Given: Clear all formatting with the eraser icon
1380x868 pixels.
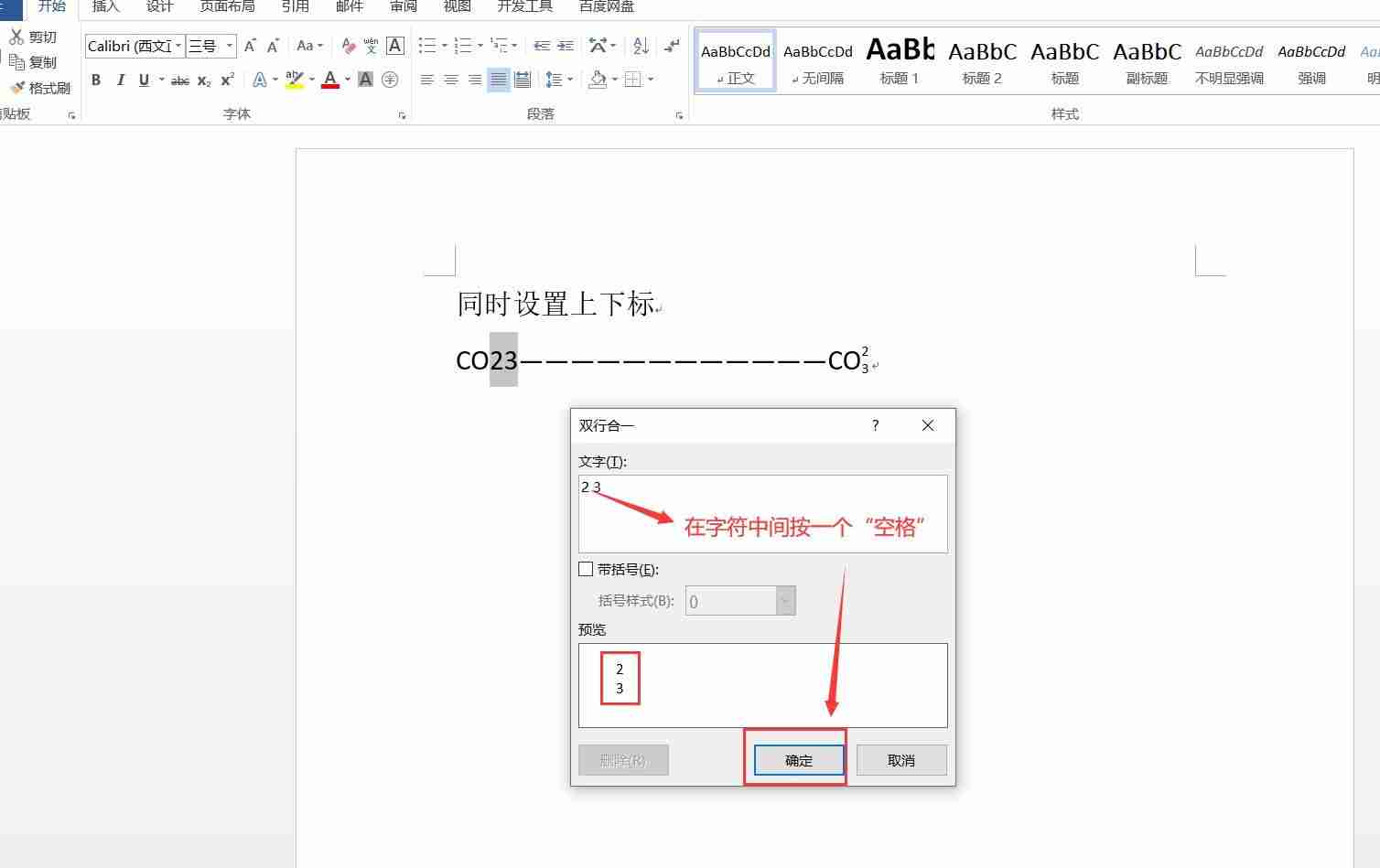Looking at the screenshot, I should 349,45.
